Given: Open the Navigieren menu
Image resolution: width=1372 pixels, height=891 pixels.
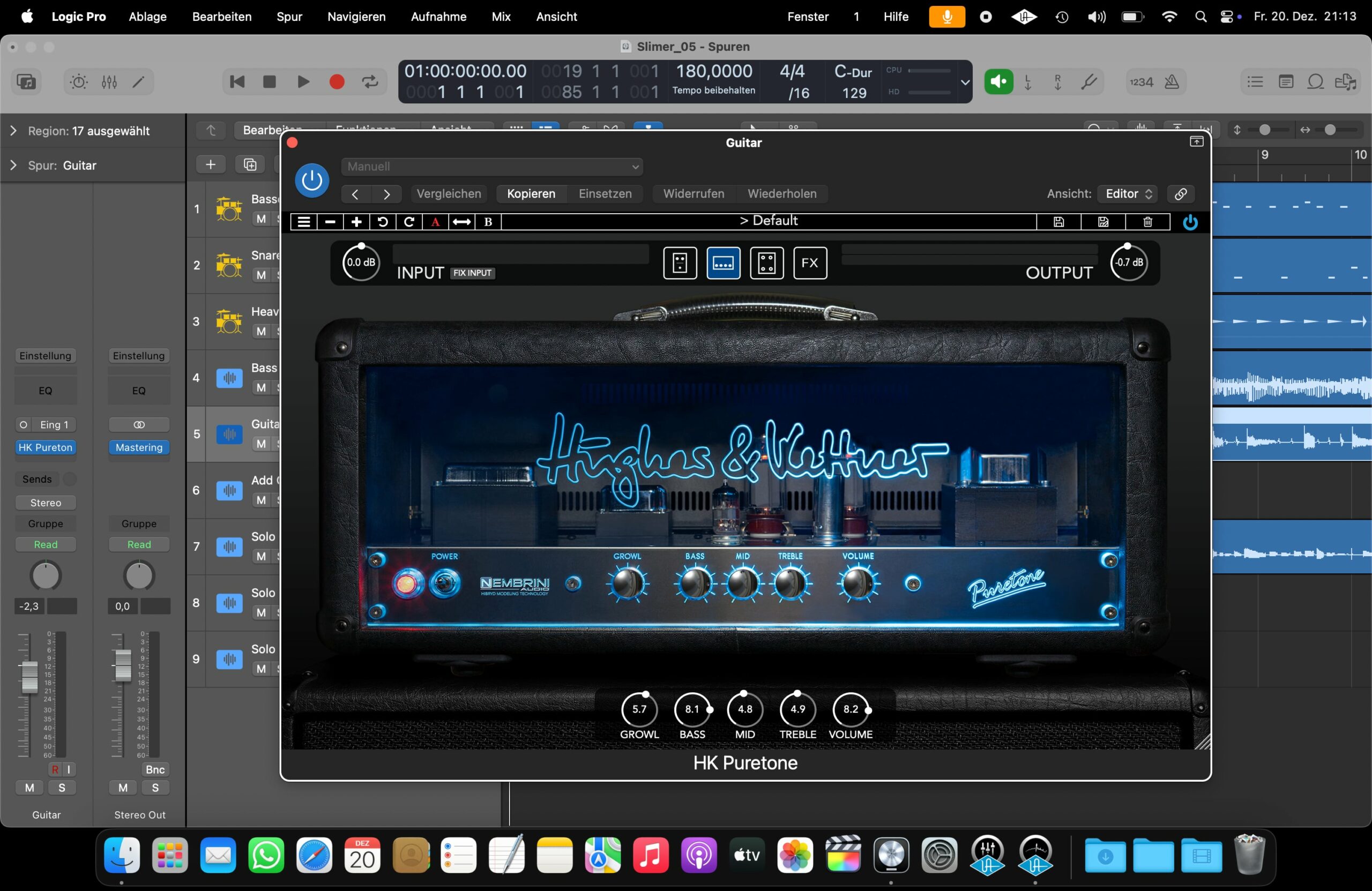Looking at the screenshot, I should (357, 17).
